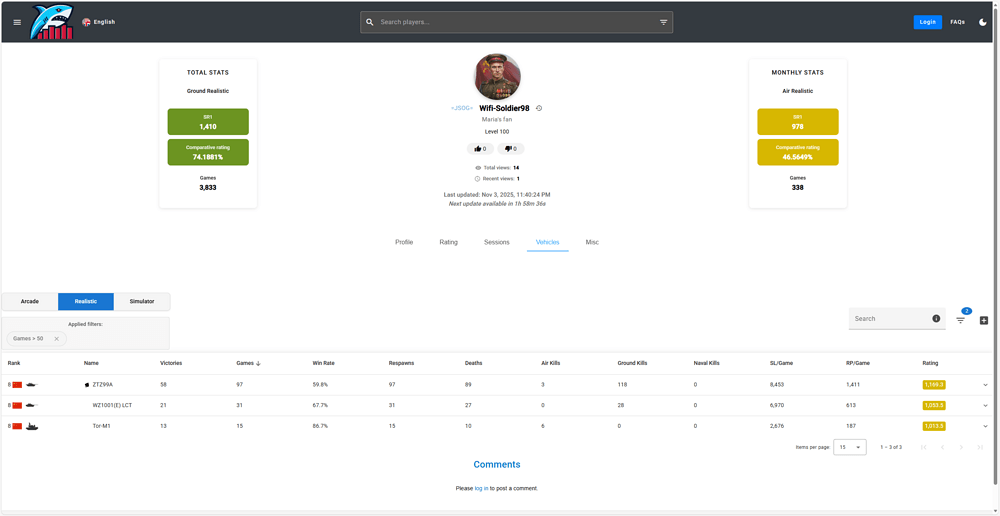Viewport: 1000px width, 516px height.
Task: Open the vehicle table filters icon
Action: click(960, 320)
